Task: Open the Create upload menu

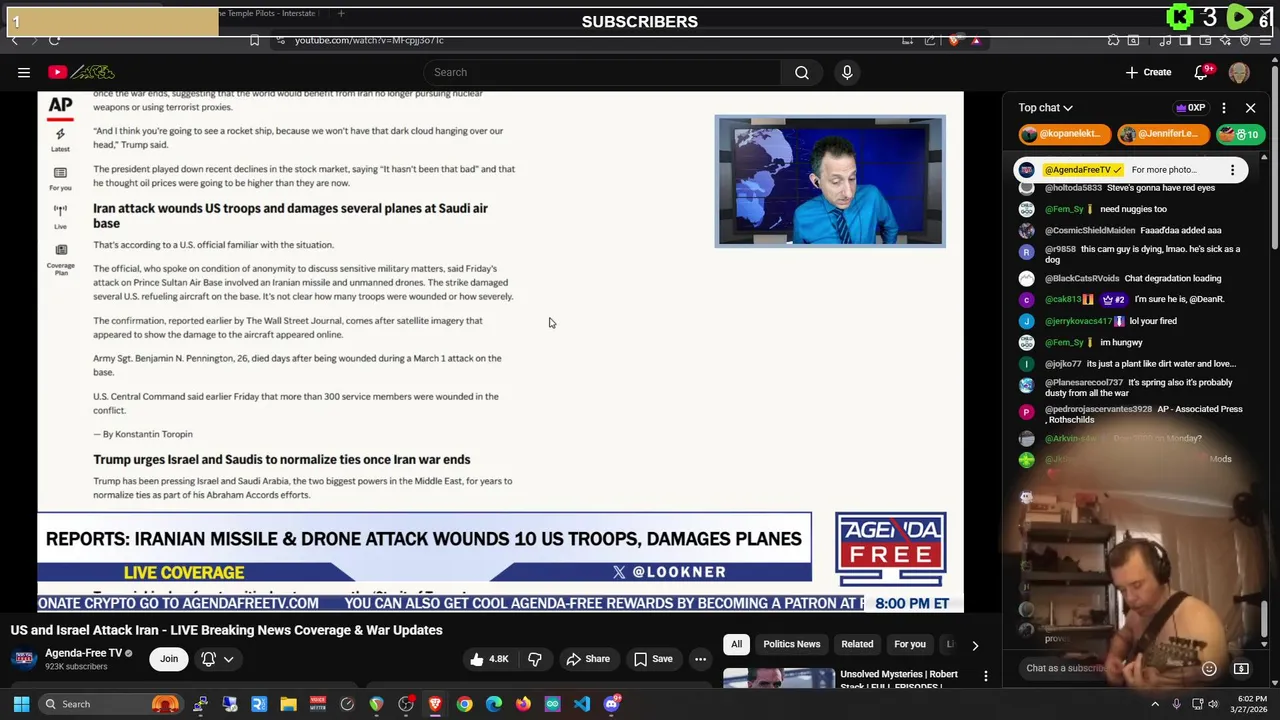Action: (1148, 72)
